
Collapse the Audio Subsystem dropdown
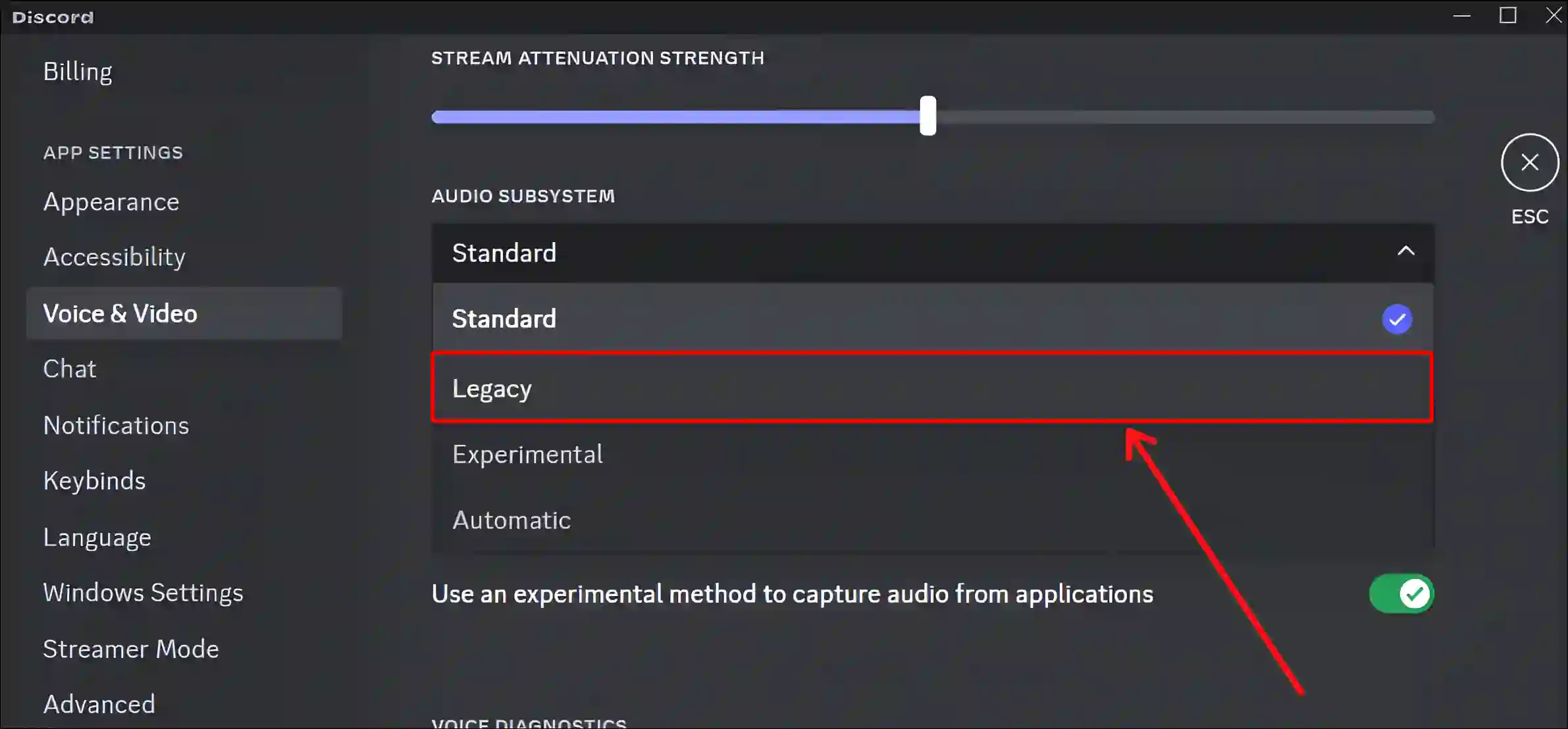1405,251
